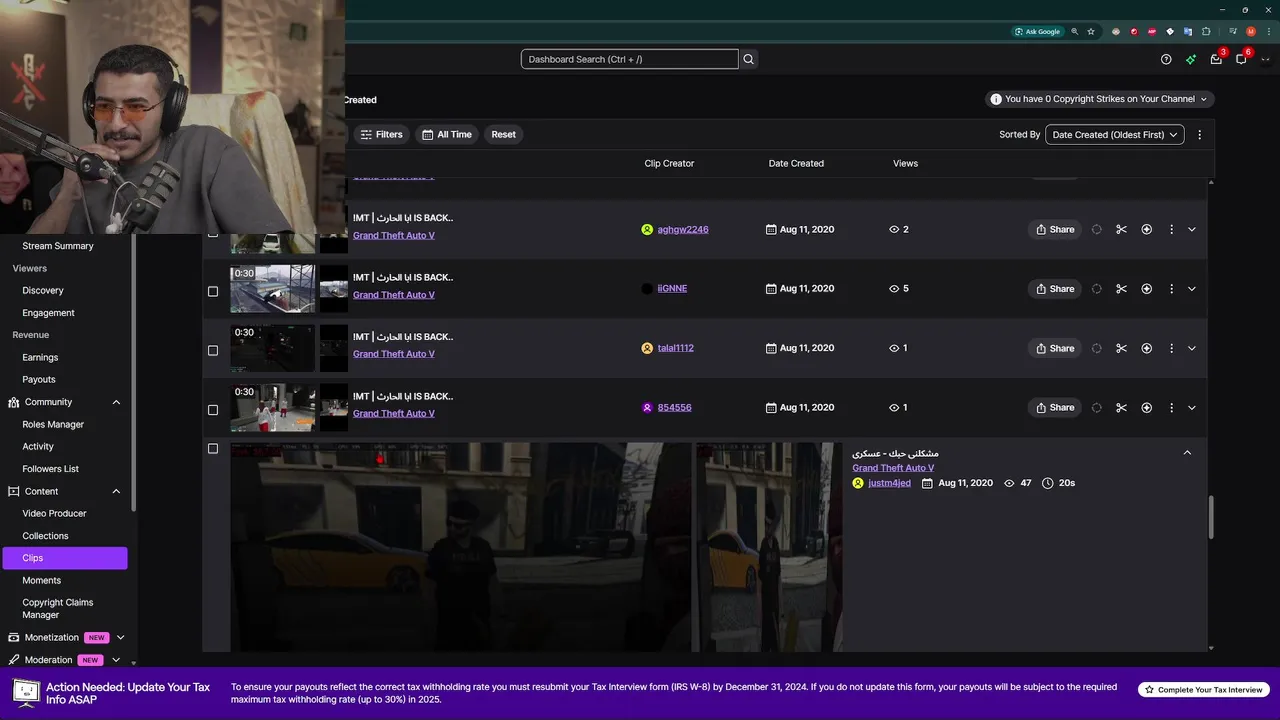This screenshot has height=720, width=1280.
Task: Play the 0:30 thumbnail of iiGNNE clip
Action: click(272, 289)
